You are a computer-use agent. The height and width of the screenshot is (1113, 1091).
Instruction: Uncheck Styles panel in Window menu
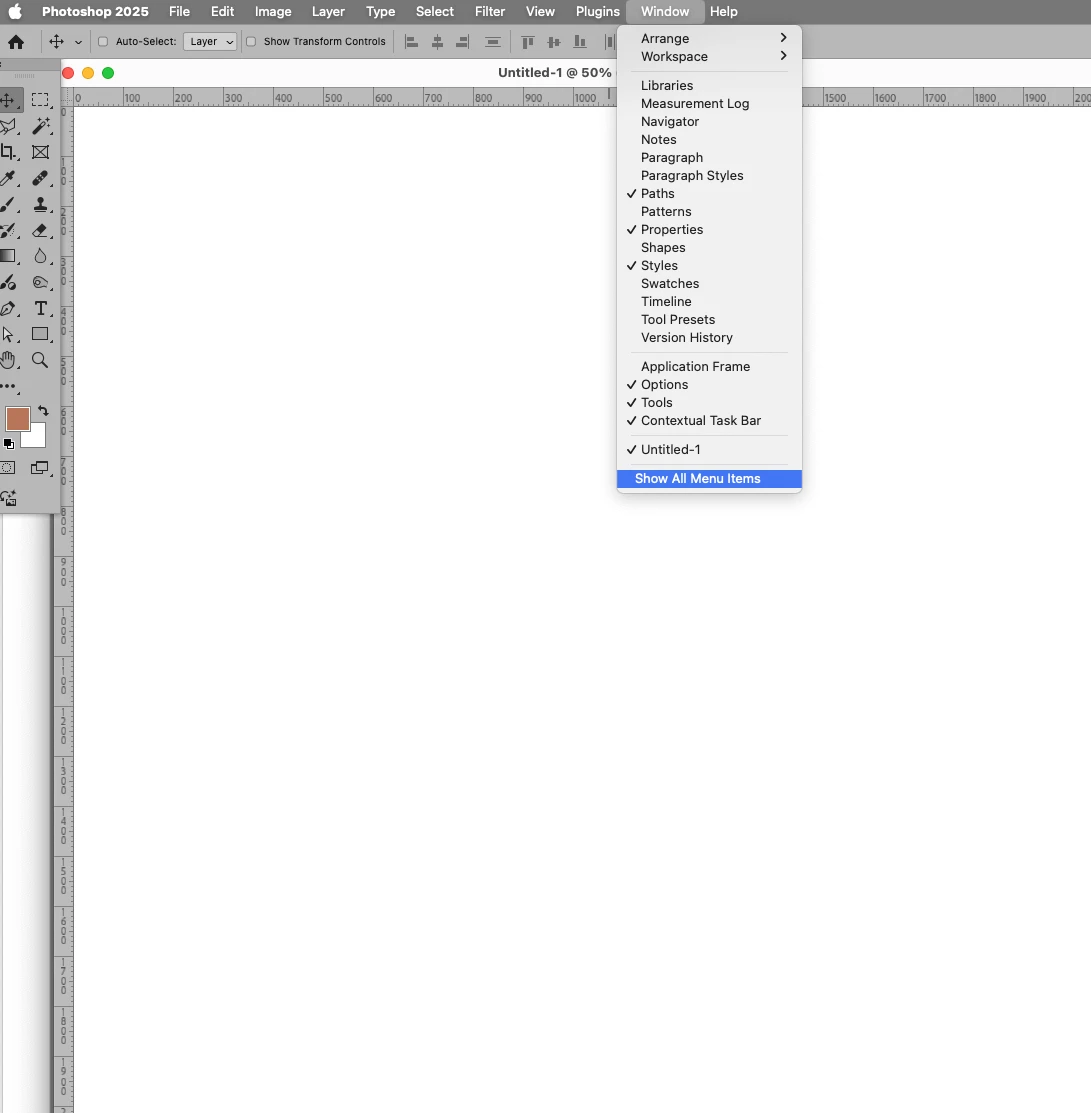pyautogui.click(x=709, y=265)
